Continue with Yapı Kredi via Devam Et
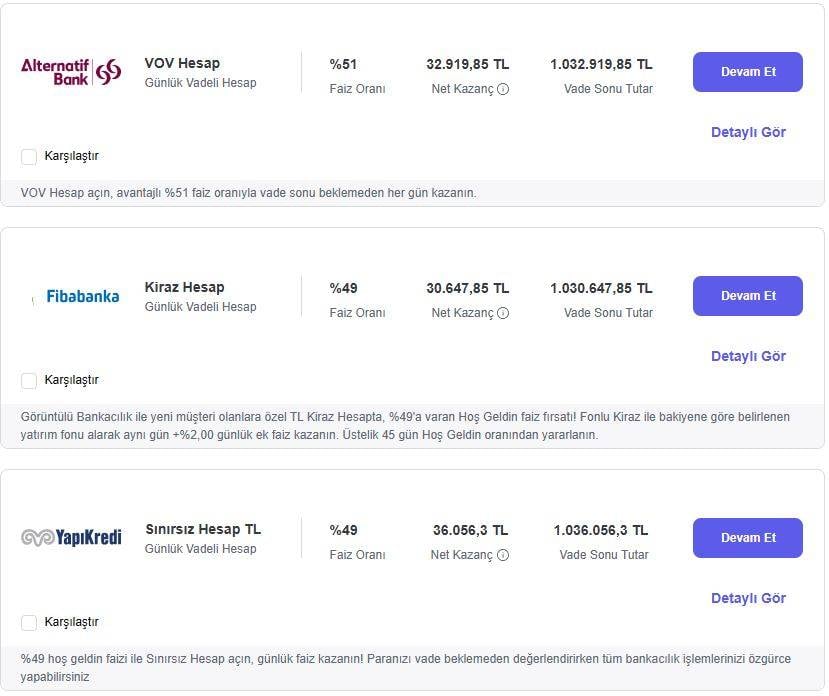Image resolution: width=829 pixels, height=696 pixels. click(748, 538)
